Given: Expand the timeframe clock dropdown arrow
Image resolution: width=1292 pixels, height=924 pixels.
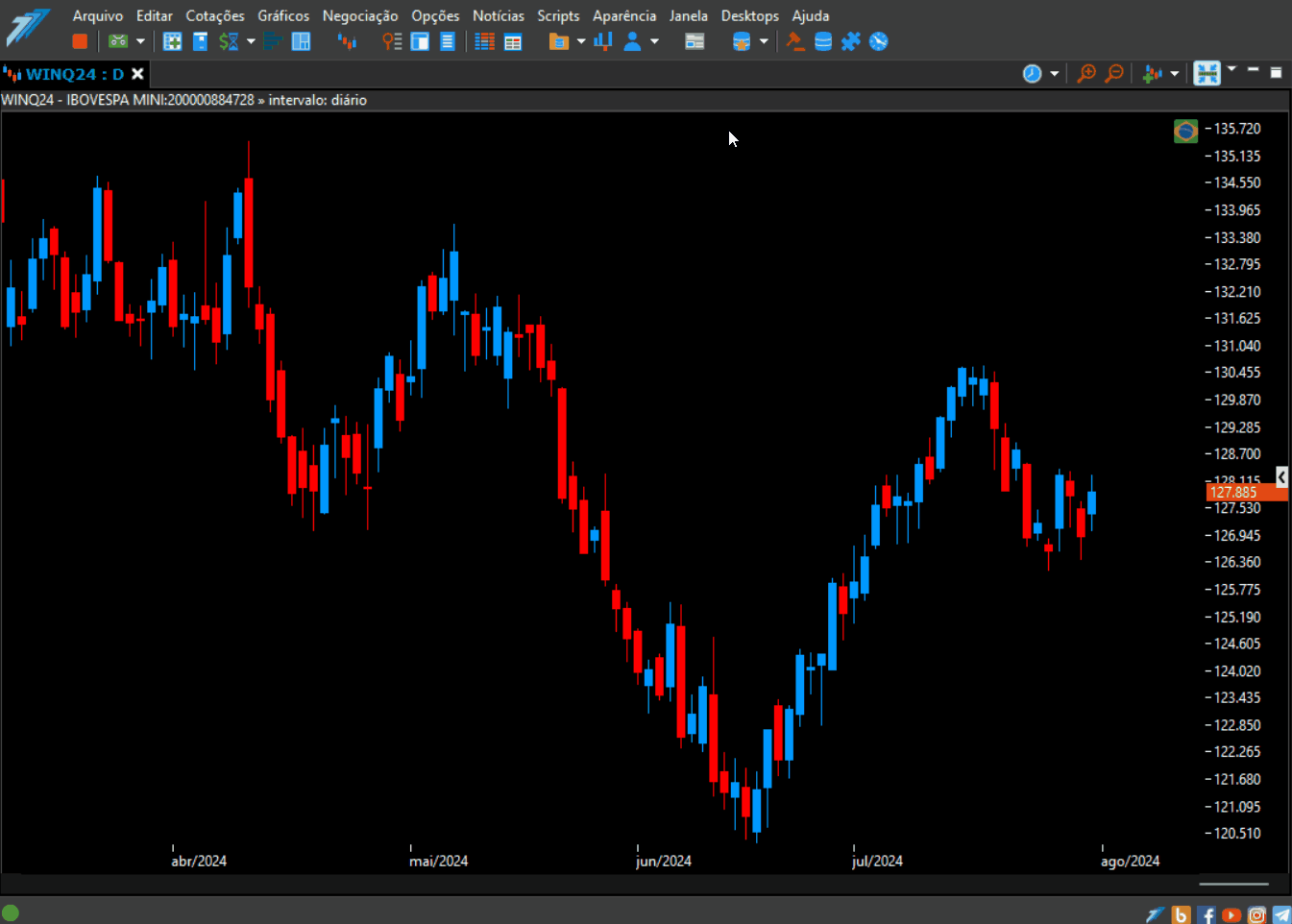Looking at the screenshot, I should click(1055, 74).
